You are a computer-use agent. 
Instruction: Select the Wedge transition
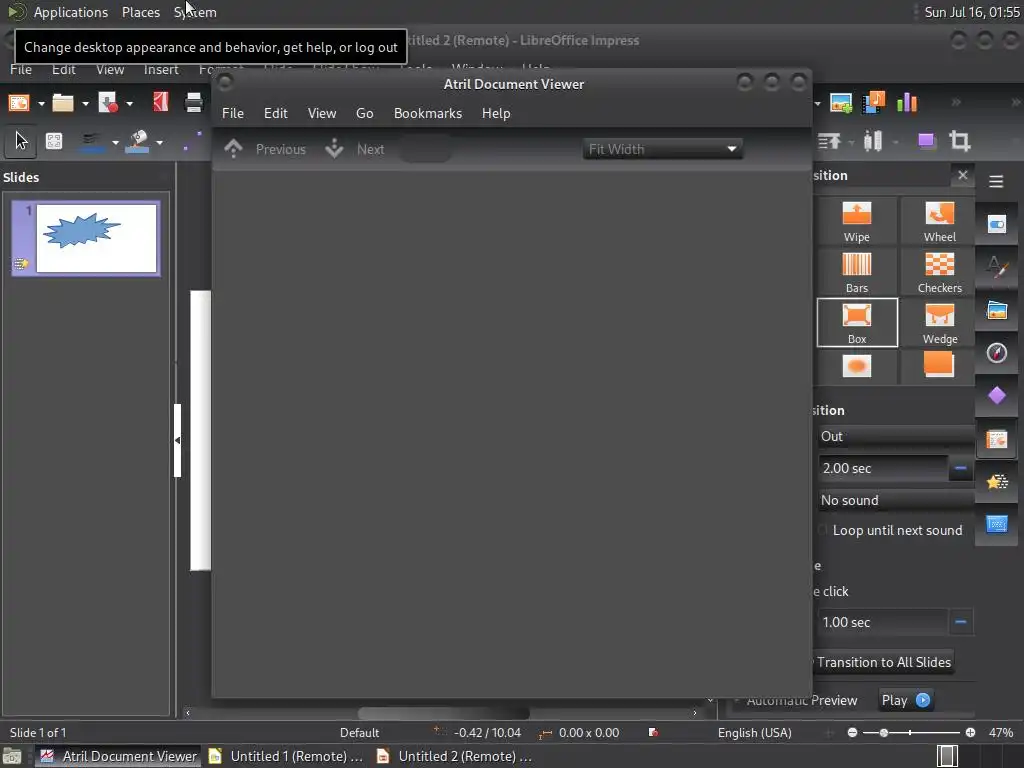point(939,324)
